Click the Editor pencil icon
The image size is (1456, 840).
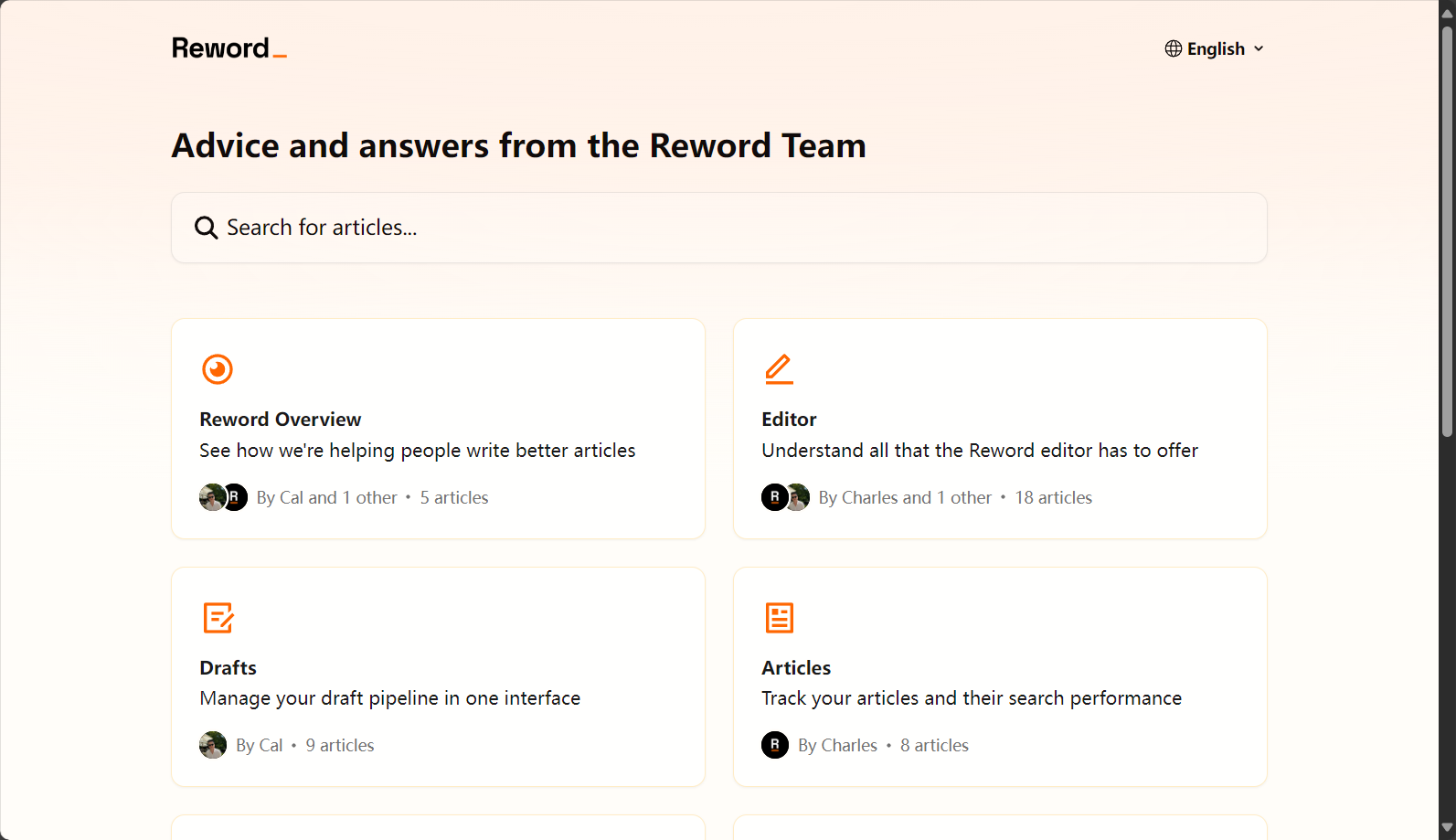click(x=779, y=369)
